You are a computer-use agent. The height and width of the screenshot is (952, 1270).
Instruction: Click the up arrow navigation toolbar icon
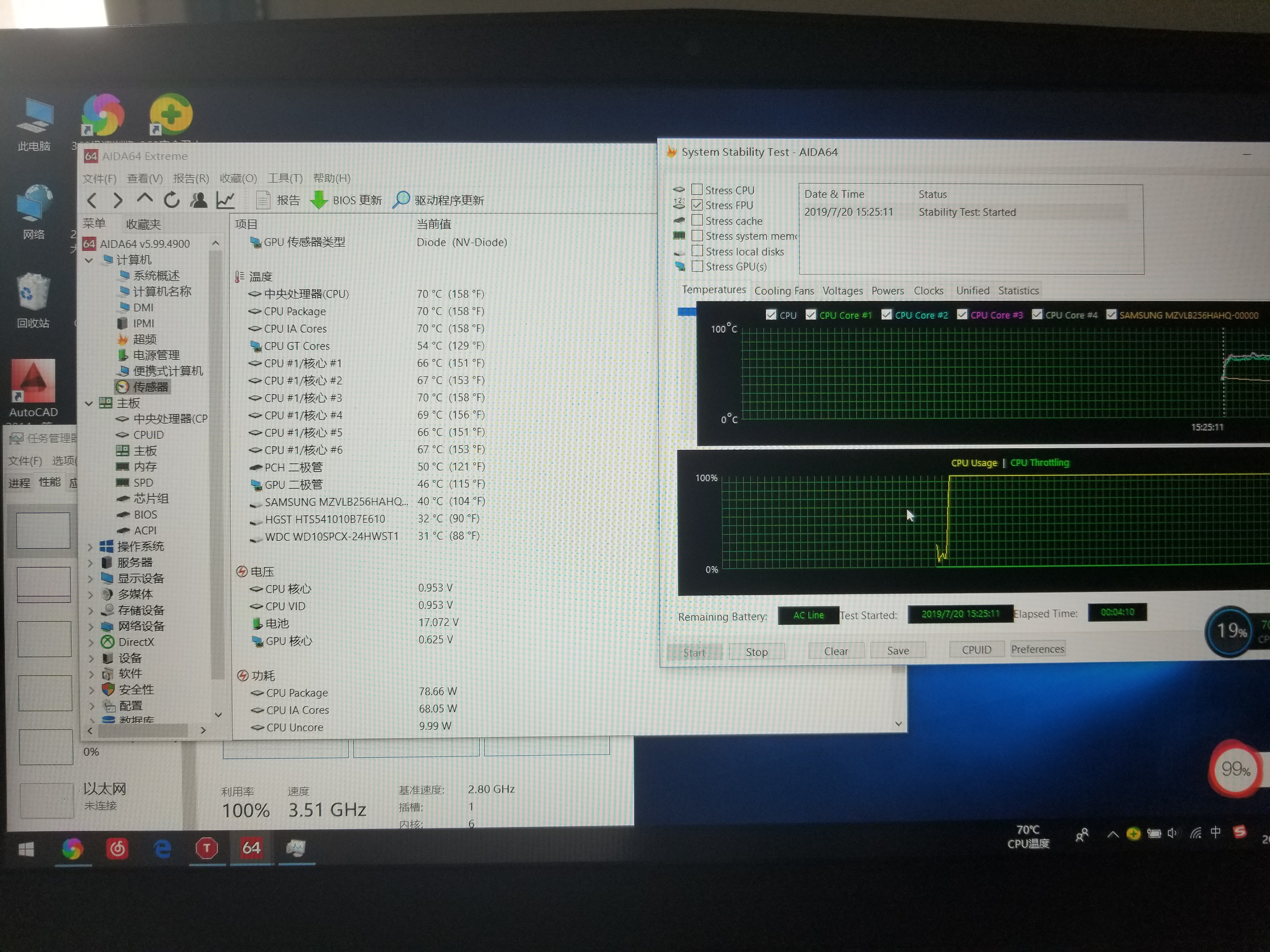click(x=145, y=199)
